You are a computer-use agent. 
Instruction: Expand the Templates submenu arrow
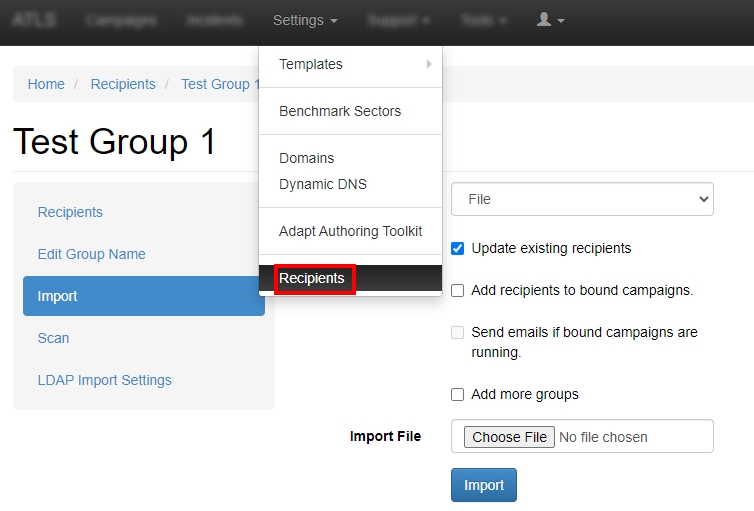(x=429, y=64)
